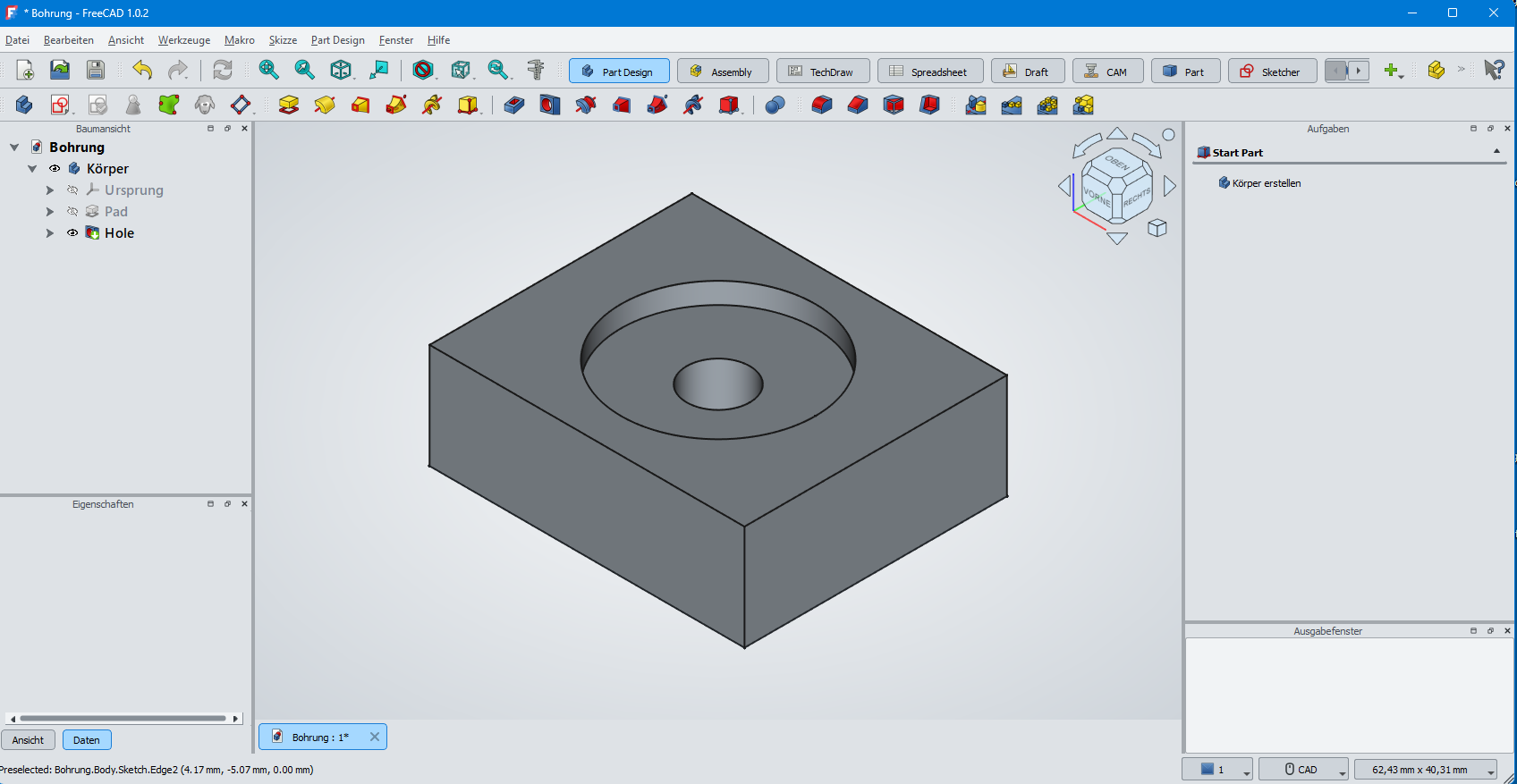Viewport: 1517px width, 784px height.
Task: Expand the Ursprung tree node
Action: (50, 190)
